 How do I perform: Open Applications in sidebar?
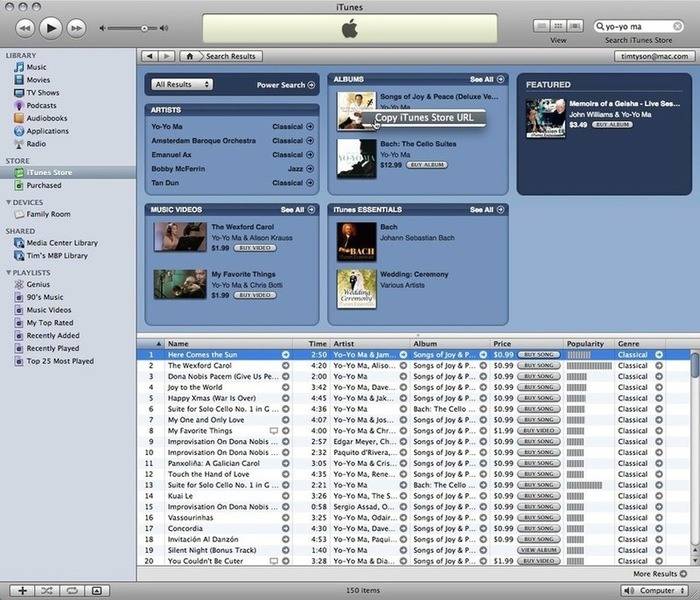(x=47, y=131)
